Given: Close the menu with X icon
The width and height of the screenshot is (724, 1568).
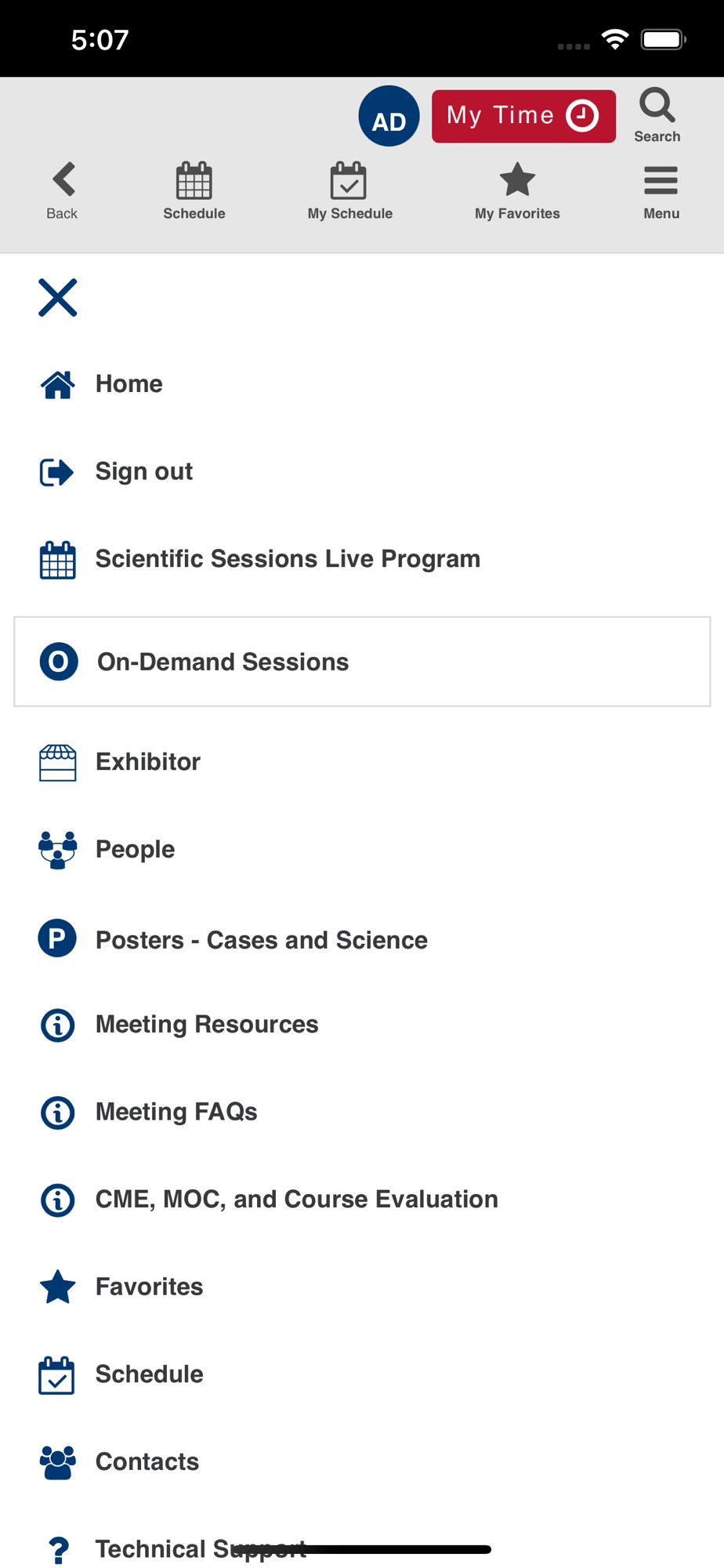Looking at the screenshot, I should pos(58,298).
